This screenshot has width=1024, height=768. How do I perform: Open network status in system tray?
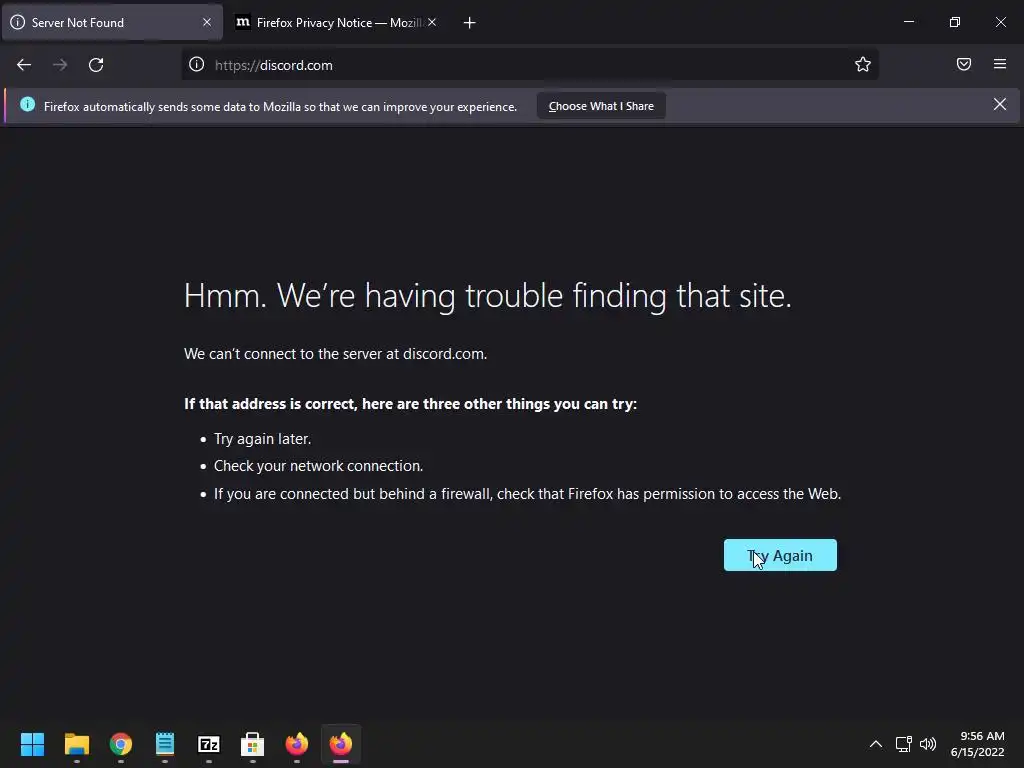coord(903,744)
